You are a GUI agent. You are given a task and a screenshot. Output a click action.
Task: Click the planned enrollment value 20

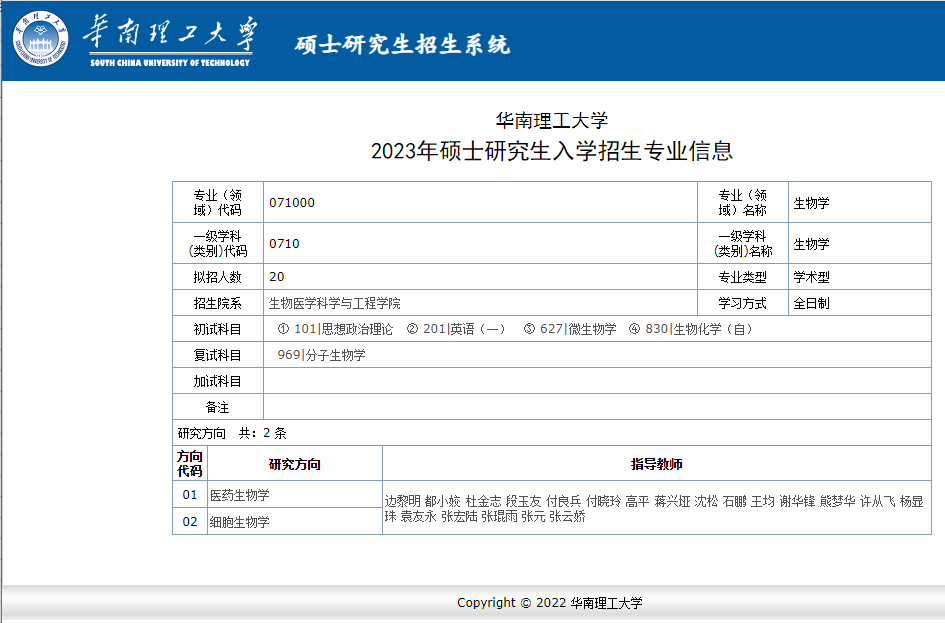[x=277, y=277]
